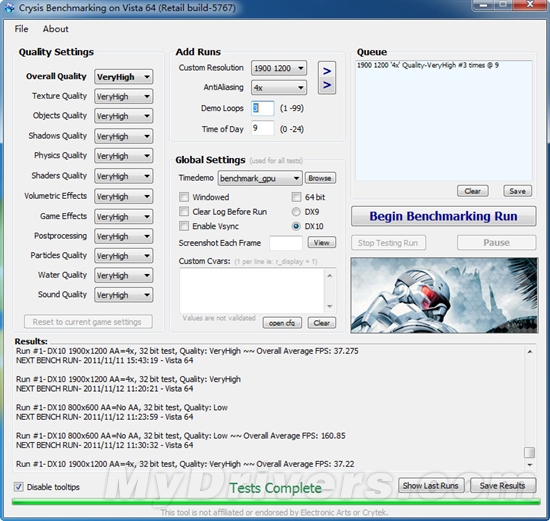Image resolution: width=550 pixels, height=521 pixels.
Task: Open the Custom Resolution dropdown
Action: click(279, 68)
